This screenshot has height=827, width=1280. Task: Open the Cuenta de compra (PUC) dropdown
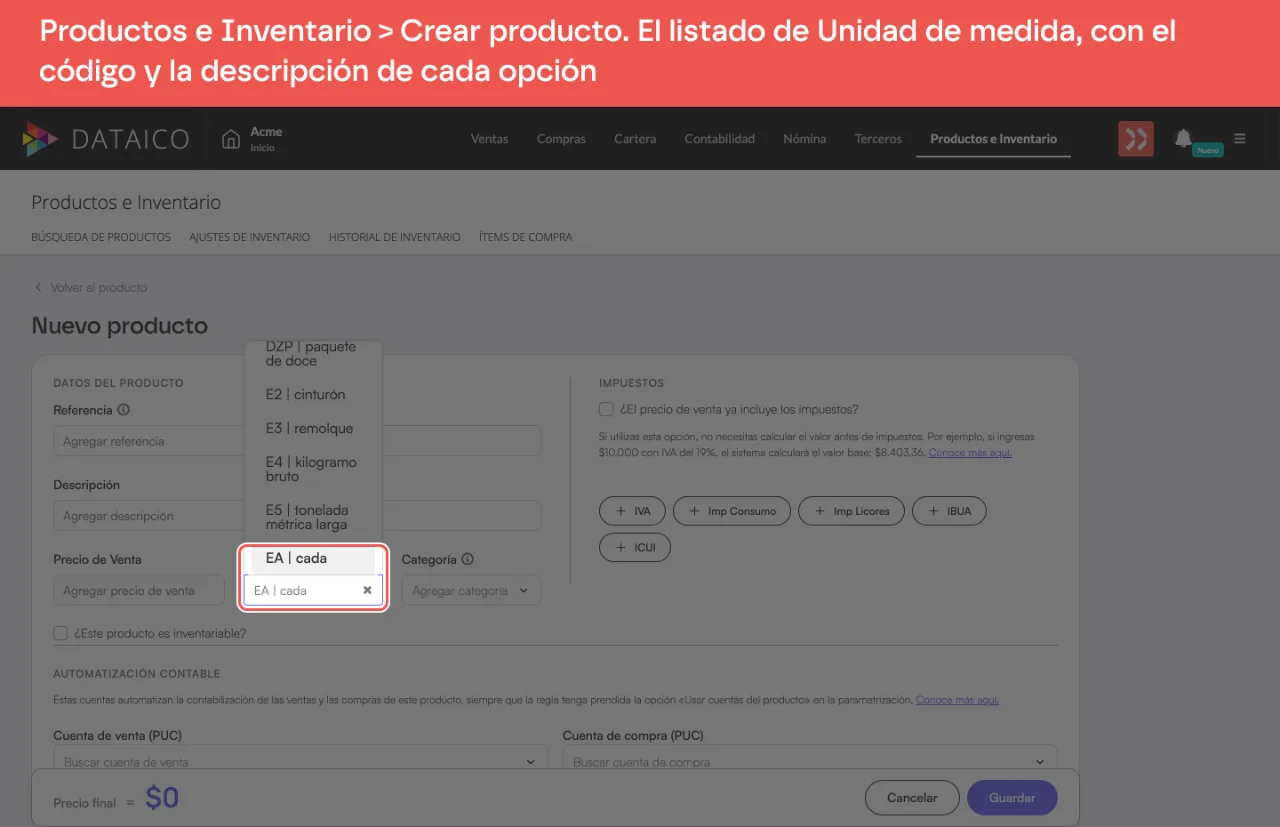809,762
